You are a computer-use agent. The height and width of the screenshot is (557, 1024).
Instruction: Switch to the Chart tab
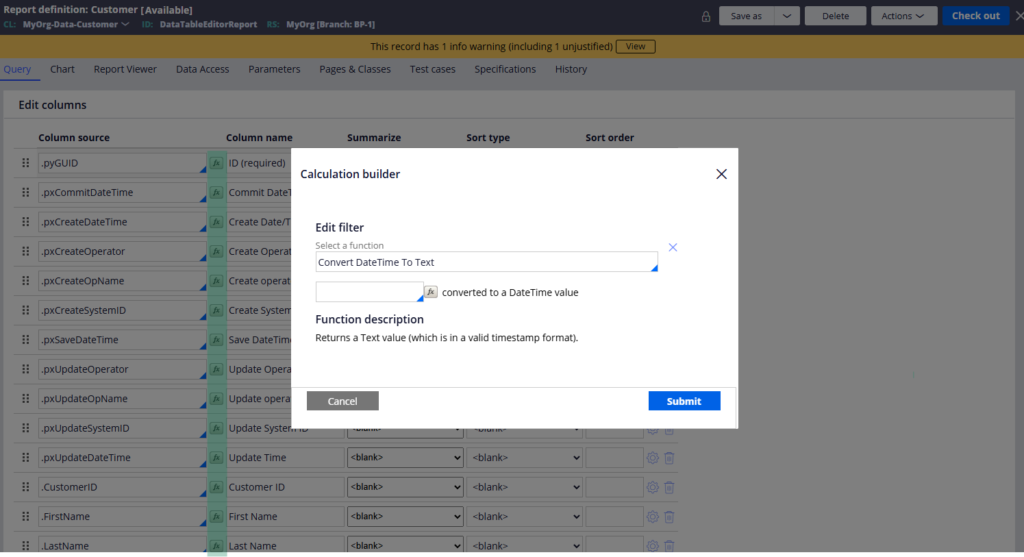point(62,69)
